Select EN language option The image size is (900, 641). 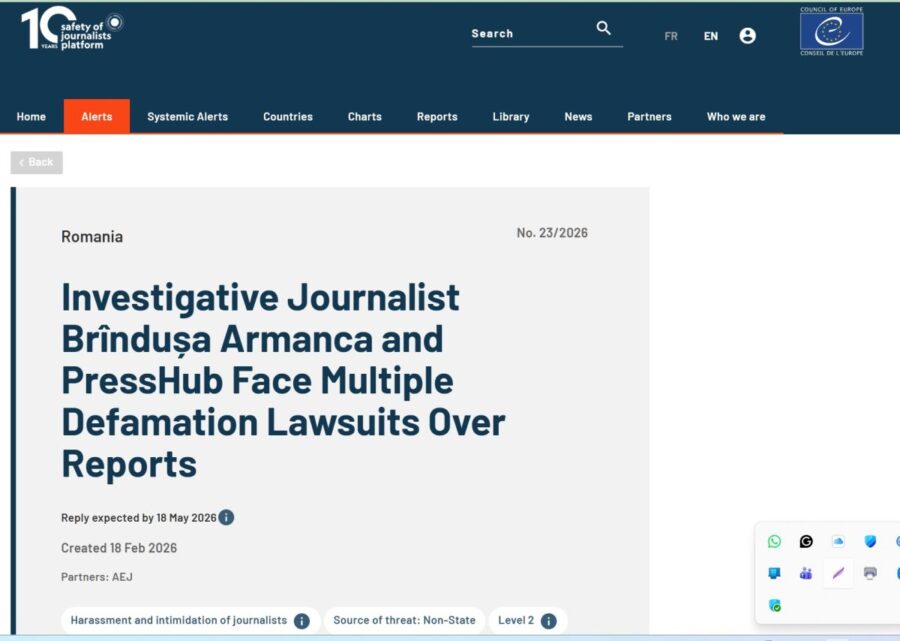pyautogui.click(x=711, y=36)
